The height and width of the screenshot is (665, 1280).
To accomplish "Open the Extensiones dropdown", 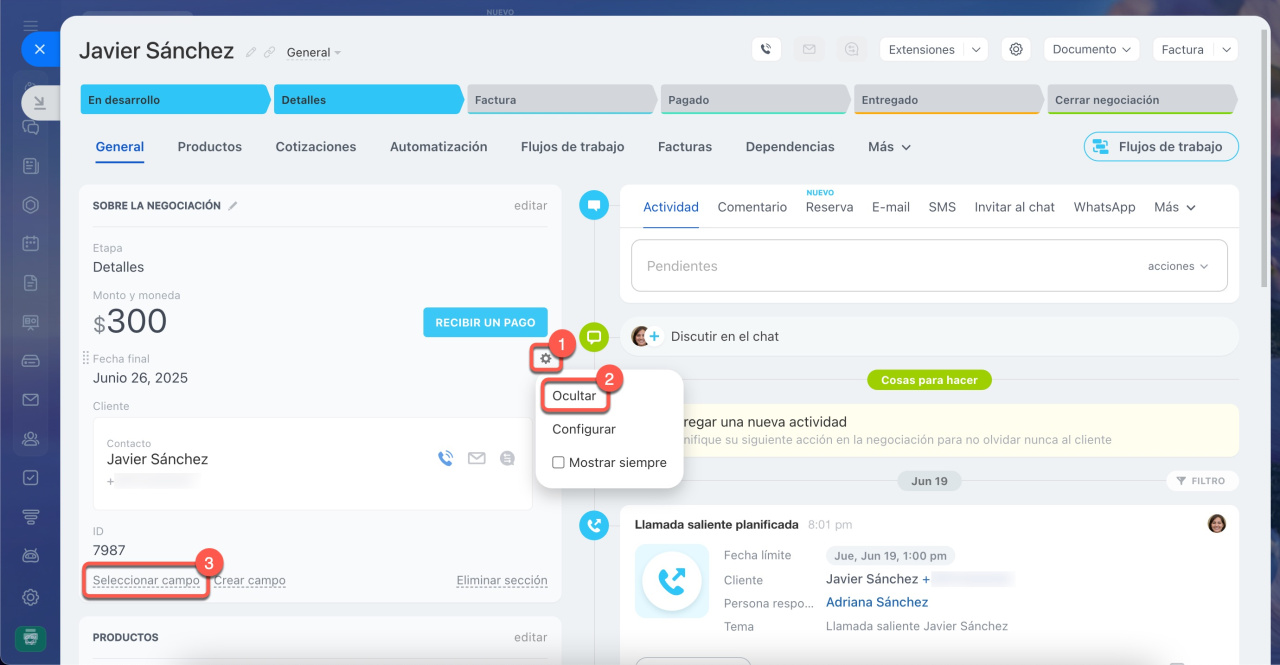I will [933, 49].
